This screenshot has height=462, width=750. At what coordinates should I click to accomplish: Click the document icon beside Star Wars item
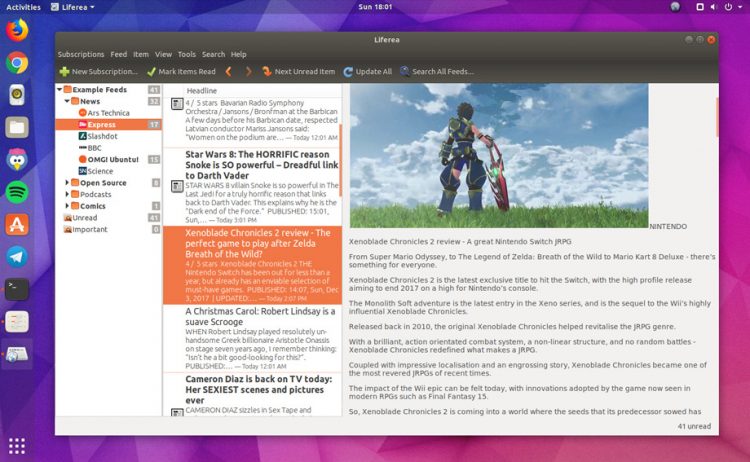pyautogui.click(x=177, y=186)
